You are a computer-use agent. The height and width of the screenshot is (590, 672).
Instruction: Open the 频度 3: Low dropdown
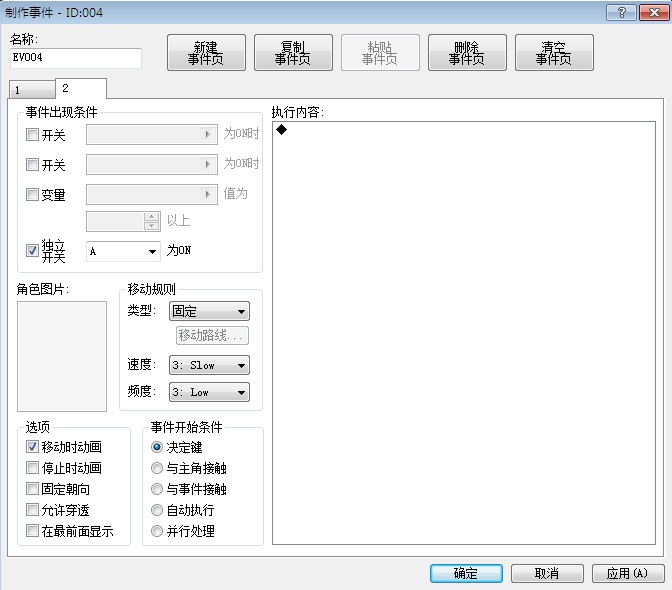pos(209,392)
